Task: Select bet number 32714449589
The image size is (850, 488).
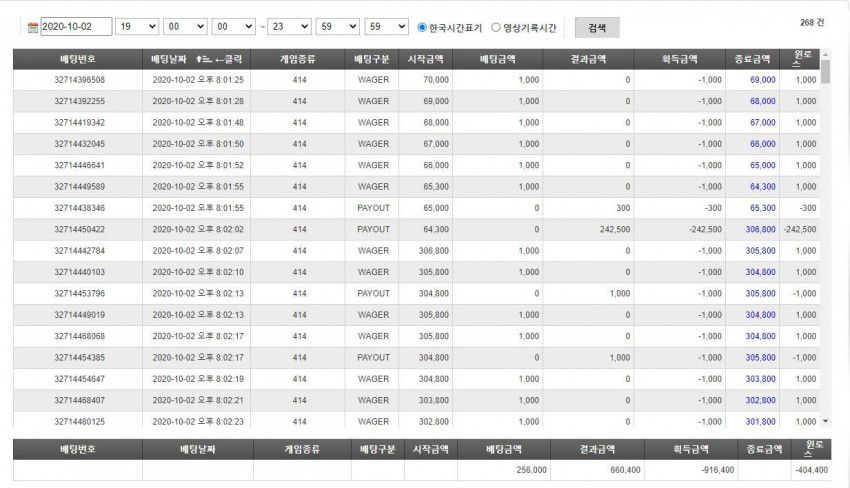Action: [x=80, y=187]
